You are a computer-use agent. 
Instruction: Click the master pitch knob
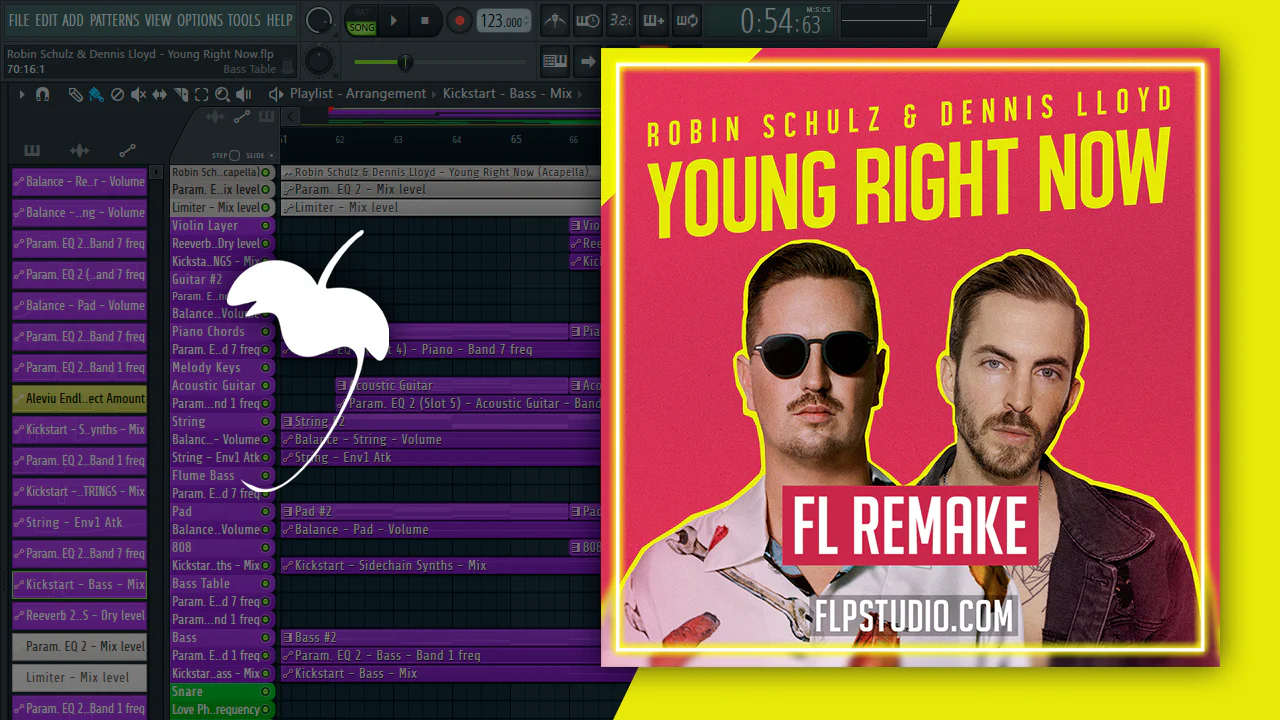(319, 60)
